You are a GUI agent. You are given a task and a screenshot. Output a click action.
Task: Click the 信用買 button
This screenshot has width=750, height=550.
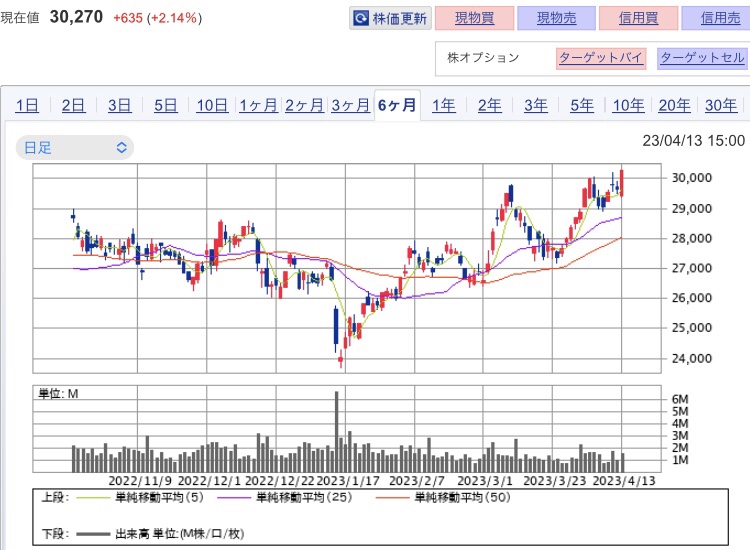pyautogui.click(x=638, y=18)
